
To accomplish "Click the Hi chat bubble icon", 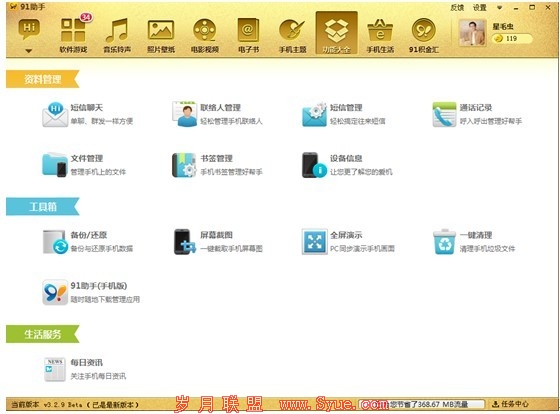I will [x=29, y=29].
